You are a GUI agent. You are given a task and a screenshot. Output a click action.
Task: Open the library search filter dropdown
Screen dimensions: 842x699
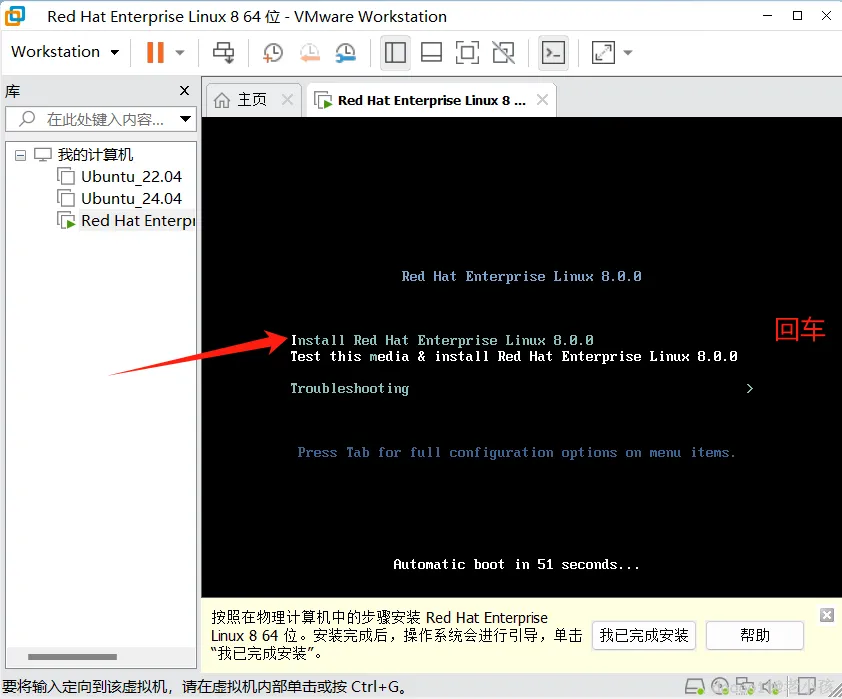[x=186, y=119]
